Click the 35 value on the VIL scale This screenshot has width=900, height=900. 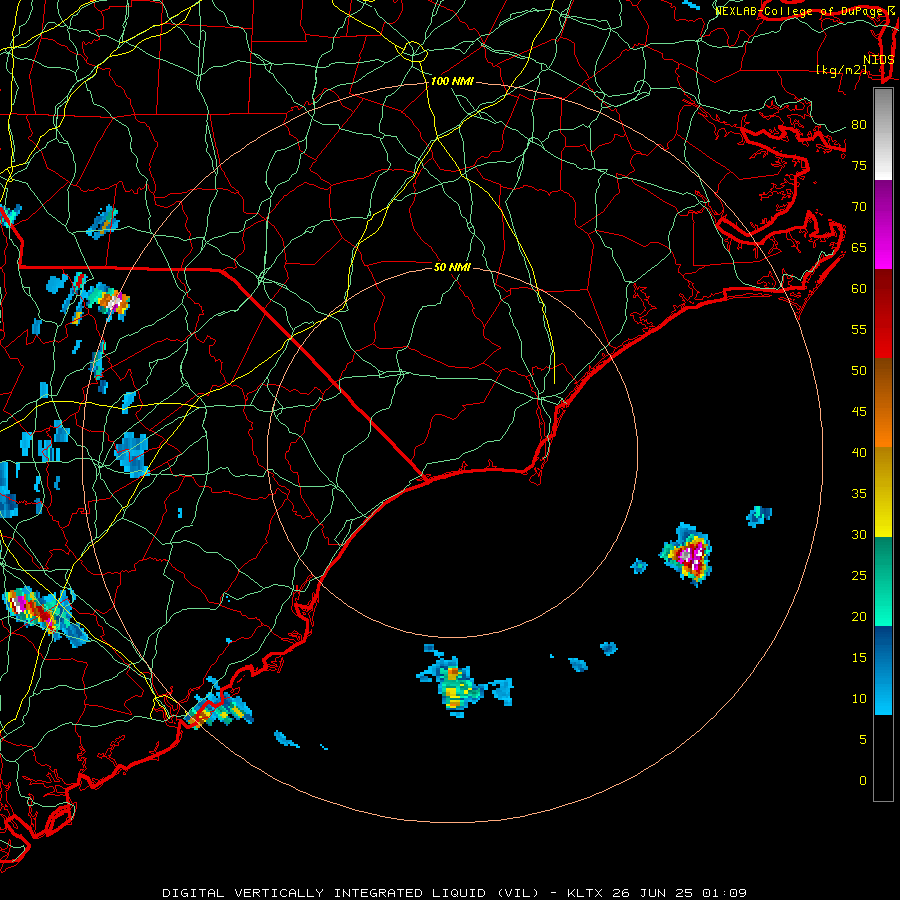point(859,494)
